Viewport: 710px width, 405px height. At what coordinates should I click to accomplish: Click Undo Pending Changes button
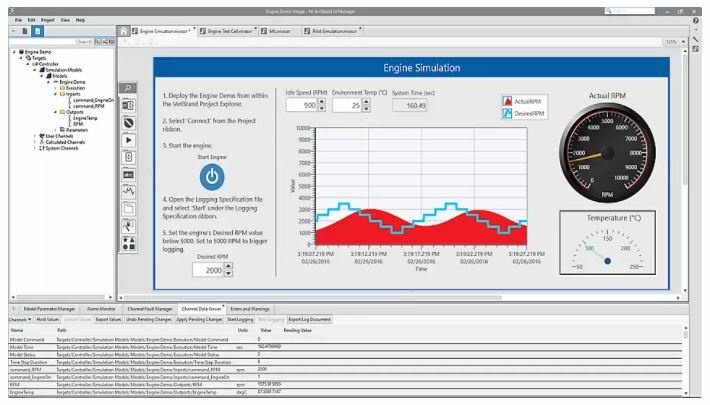(x=149, y=319)
